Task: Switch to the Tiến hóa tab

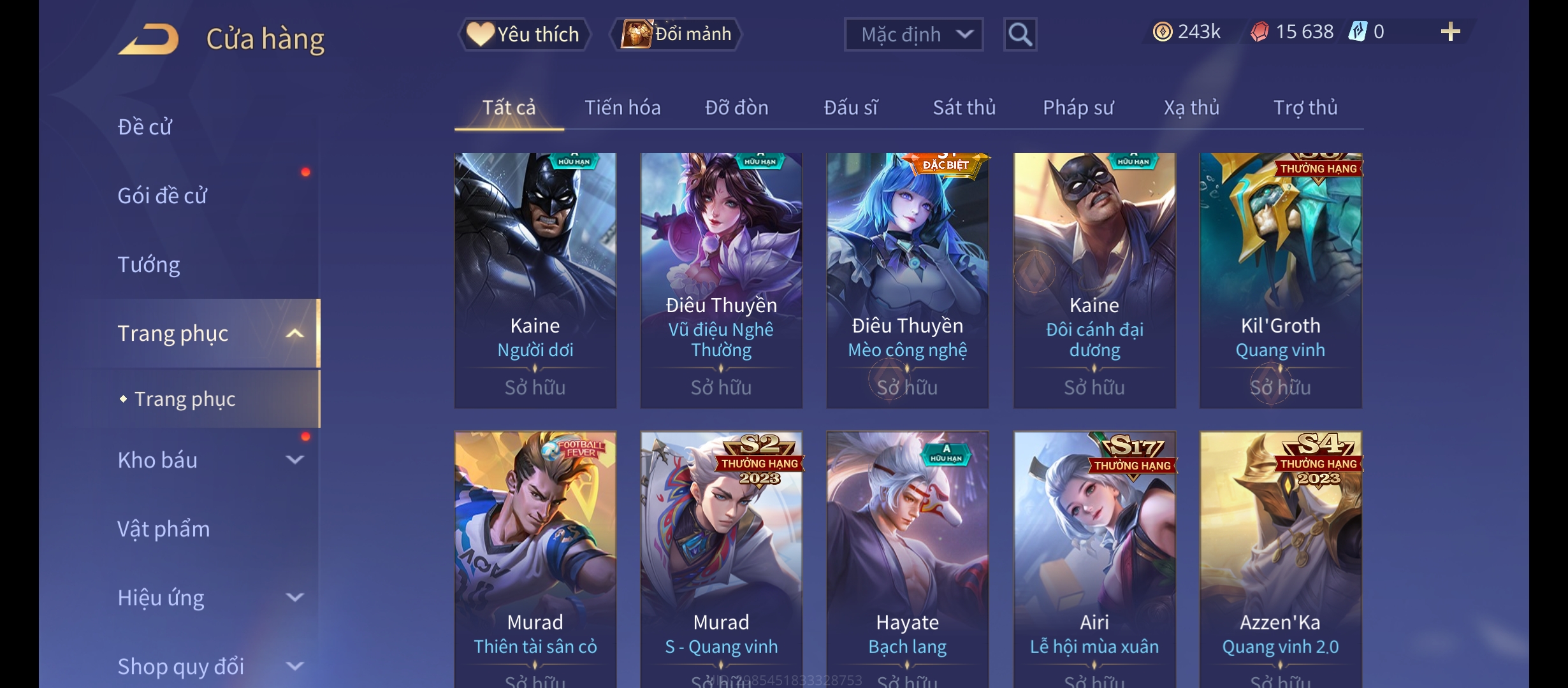Action: pos(623,108)
